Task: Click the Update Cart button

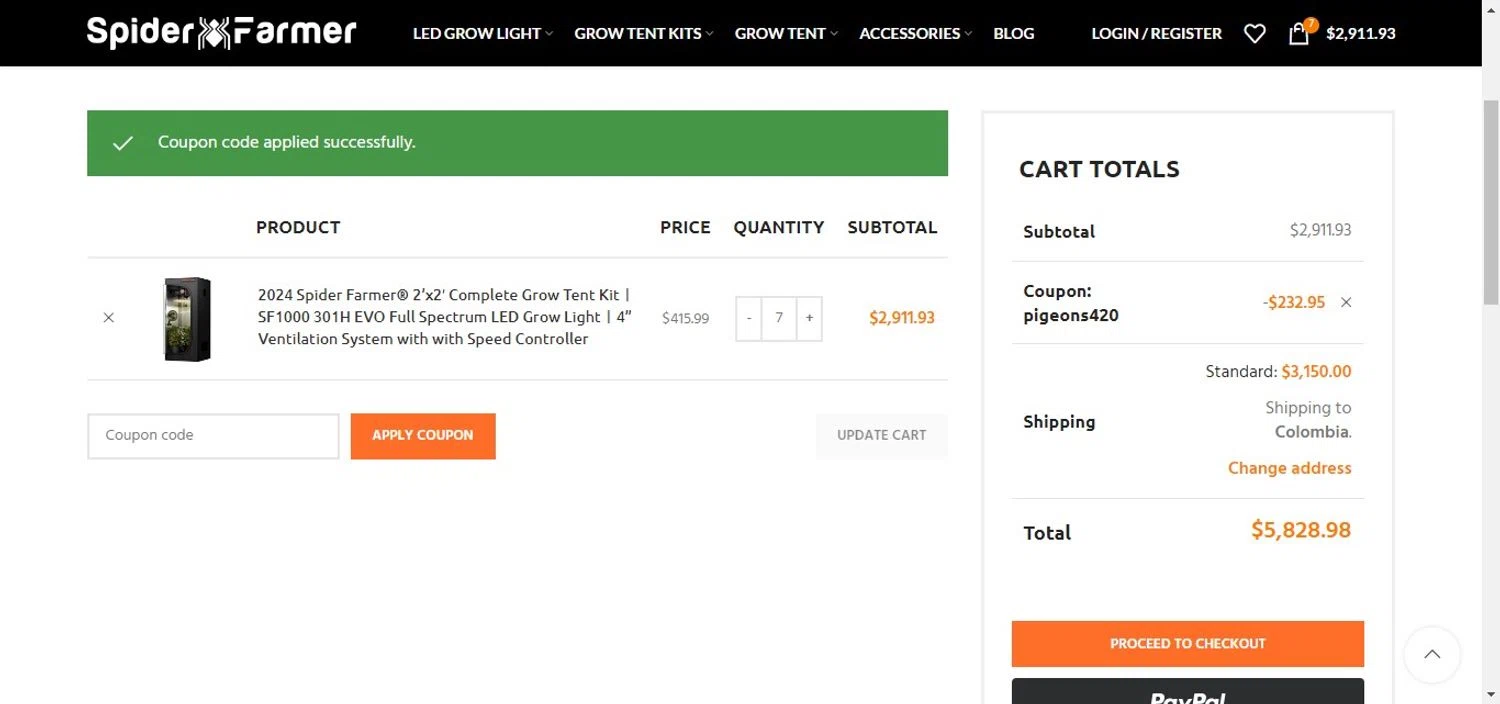Action: (881, 436)
